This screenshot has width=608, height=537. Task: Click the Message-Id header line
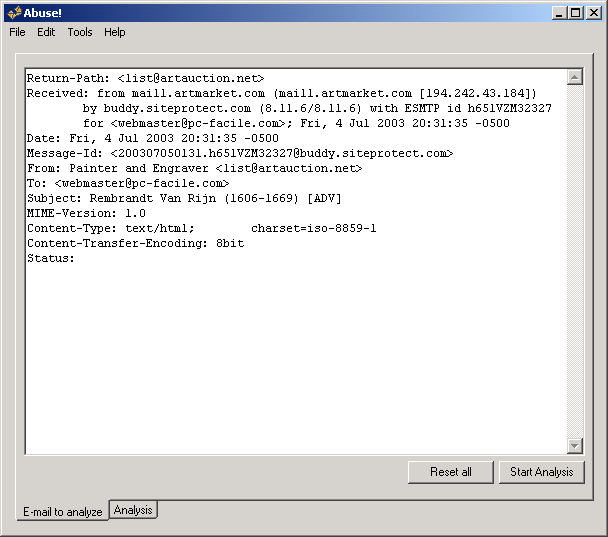coord(240,153)
